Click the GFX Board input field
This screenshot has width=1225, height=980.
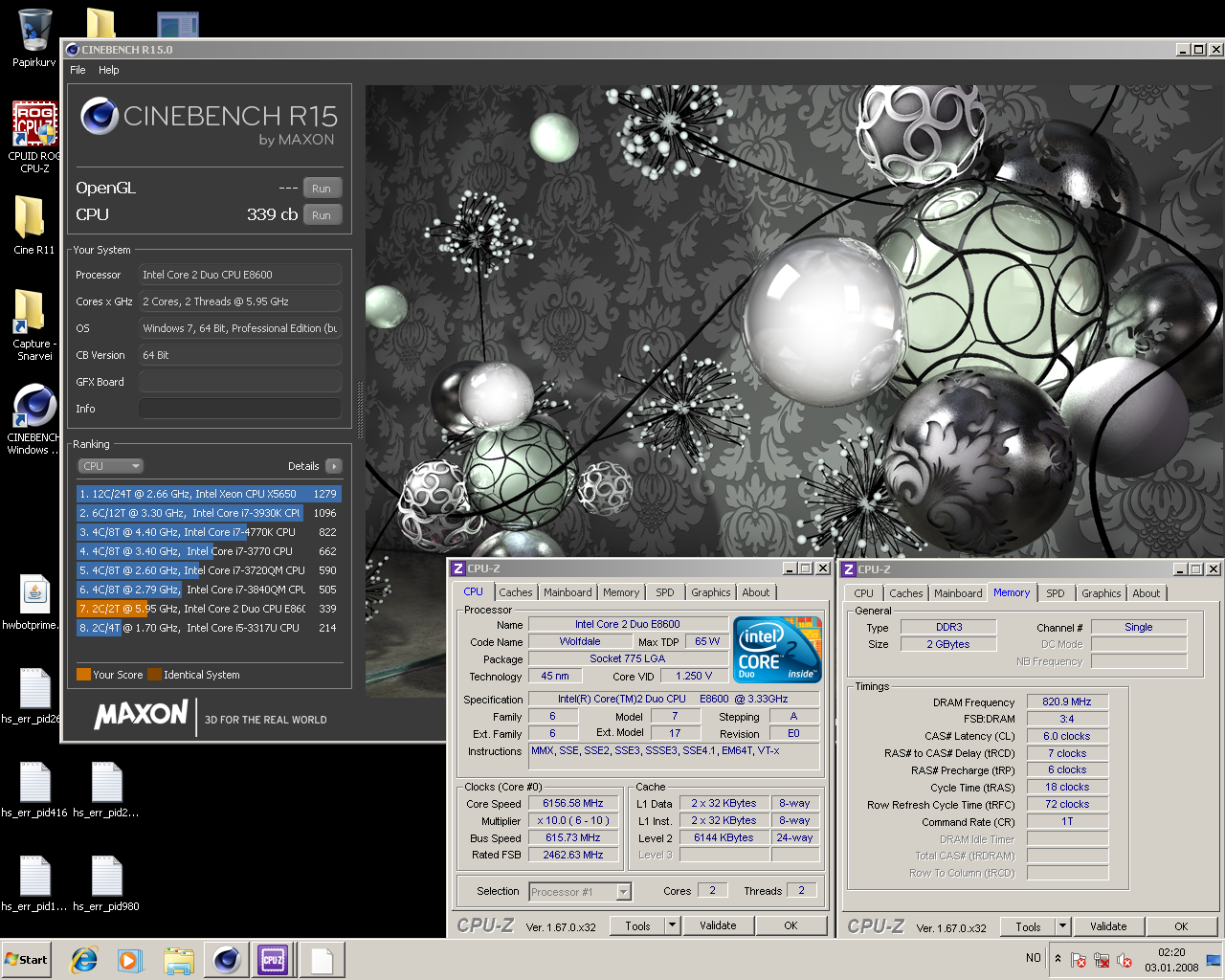pyautogui.click(x=240, y=382)
